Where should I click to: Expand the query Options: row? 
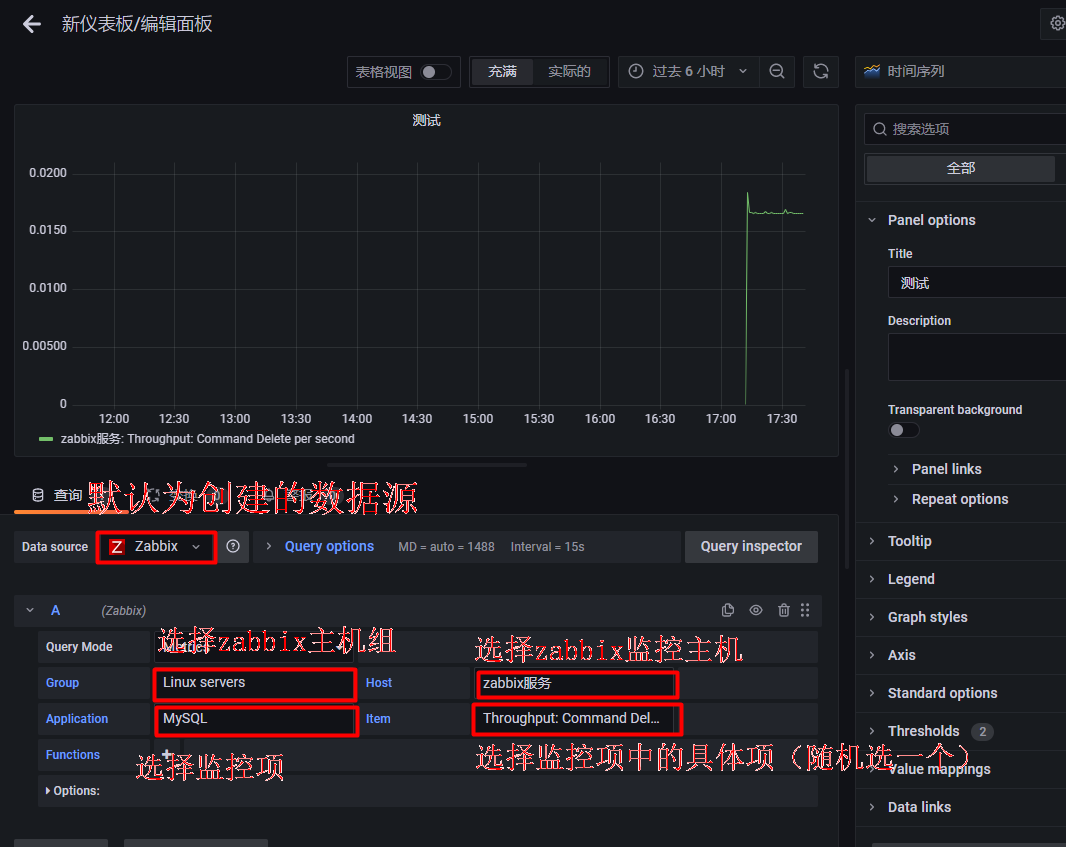pyautogui.click(x=72, y=791)
